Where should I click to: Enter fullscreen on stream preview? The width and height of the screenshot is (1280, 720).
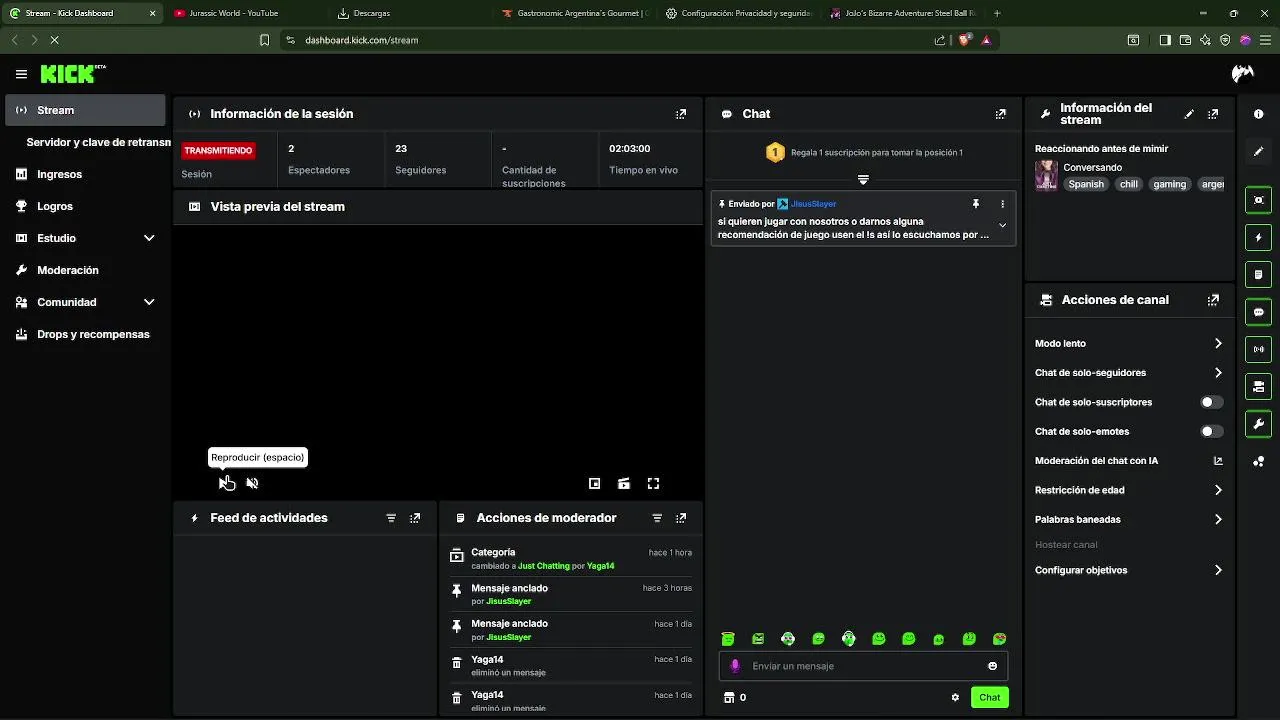click(x=653, y=484)
